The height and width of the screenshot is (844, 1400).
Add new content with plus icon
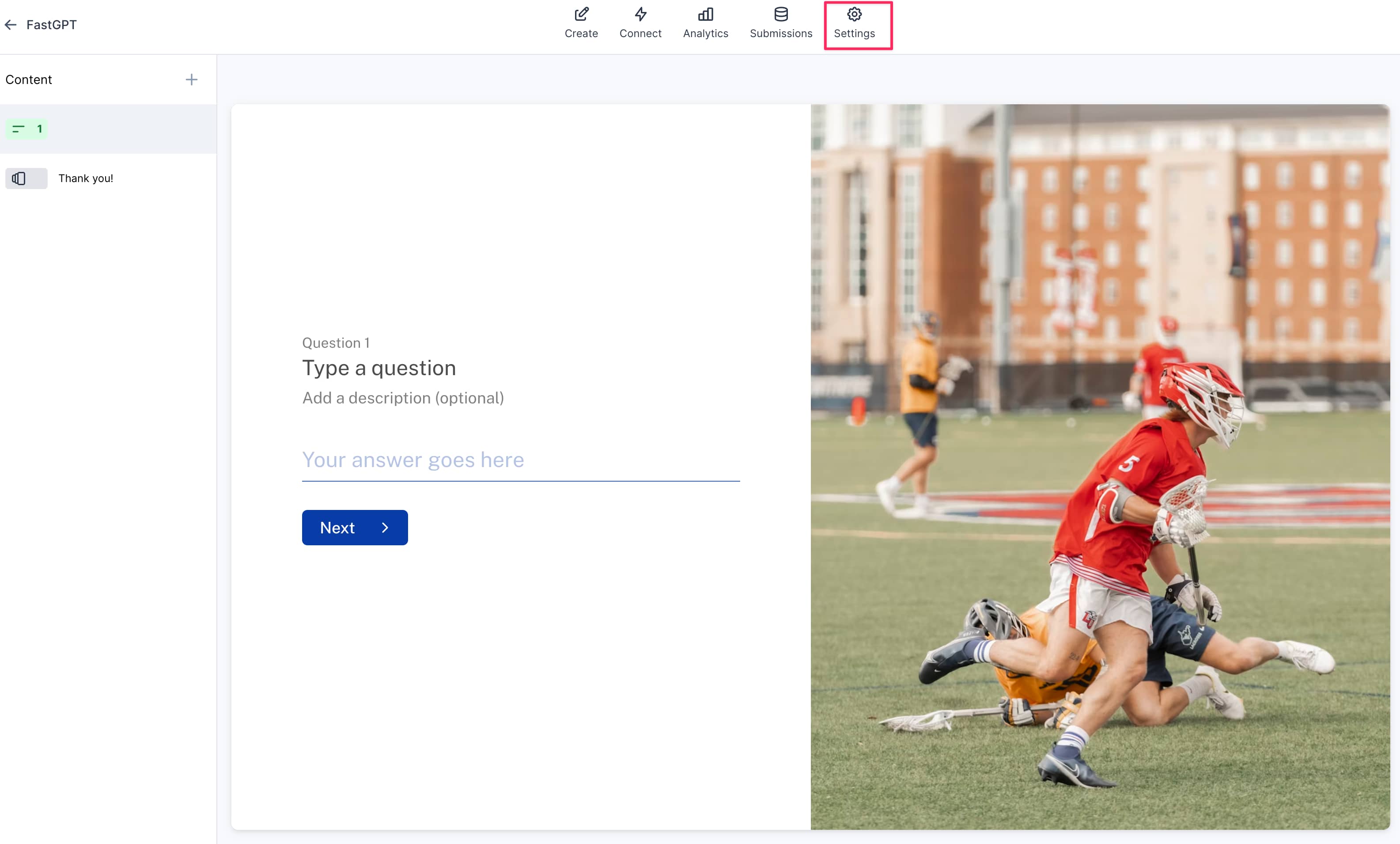pyautogui.click(x=192, y=80)
